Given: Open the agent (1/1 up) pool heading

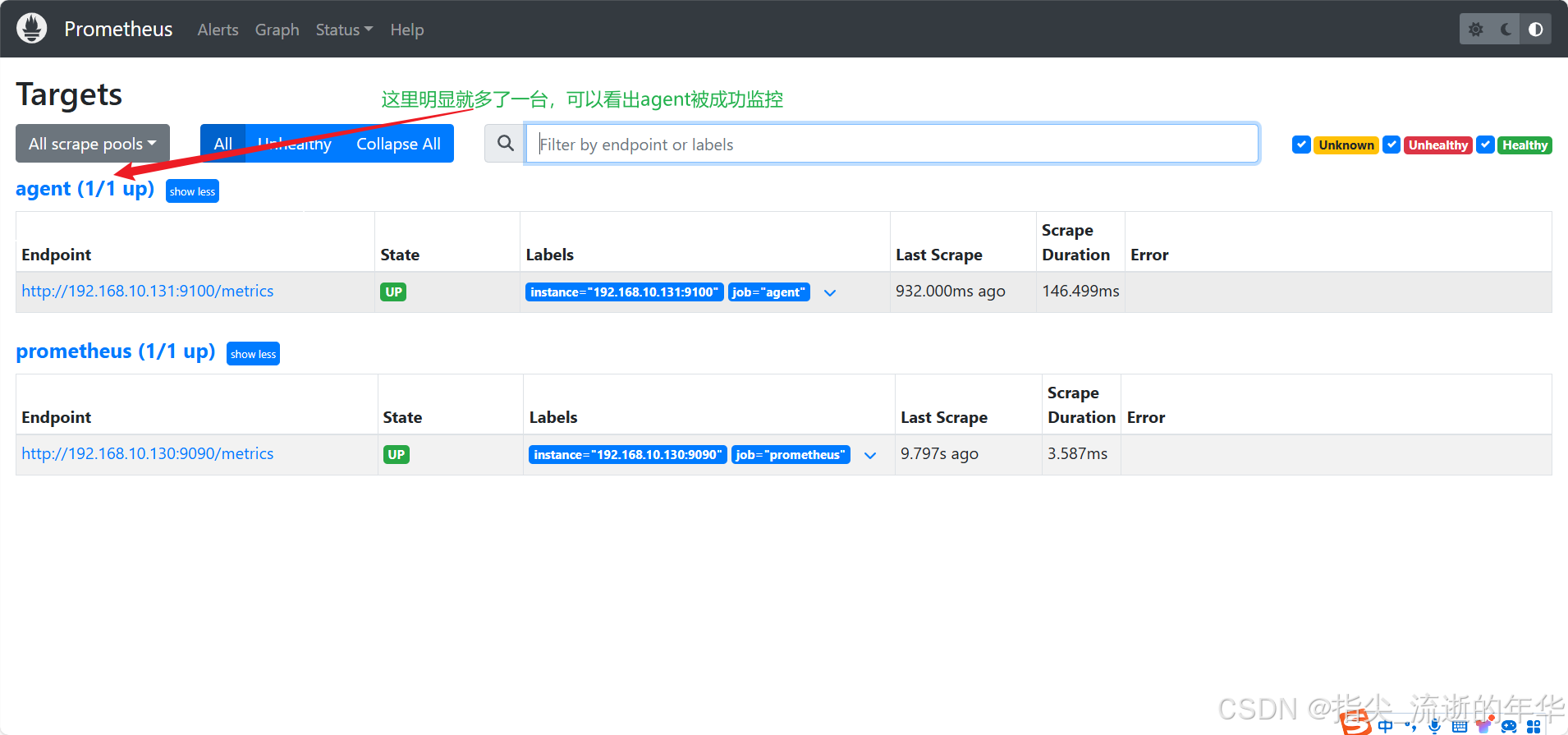Looking at the screenshot, I should (x=85, y=189).
